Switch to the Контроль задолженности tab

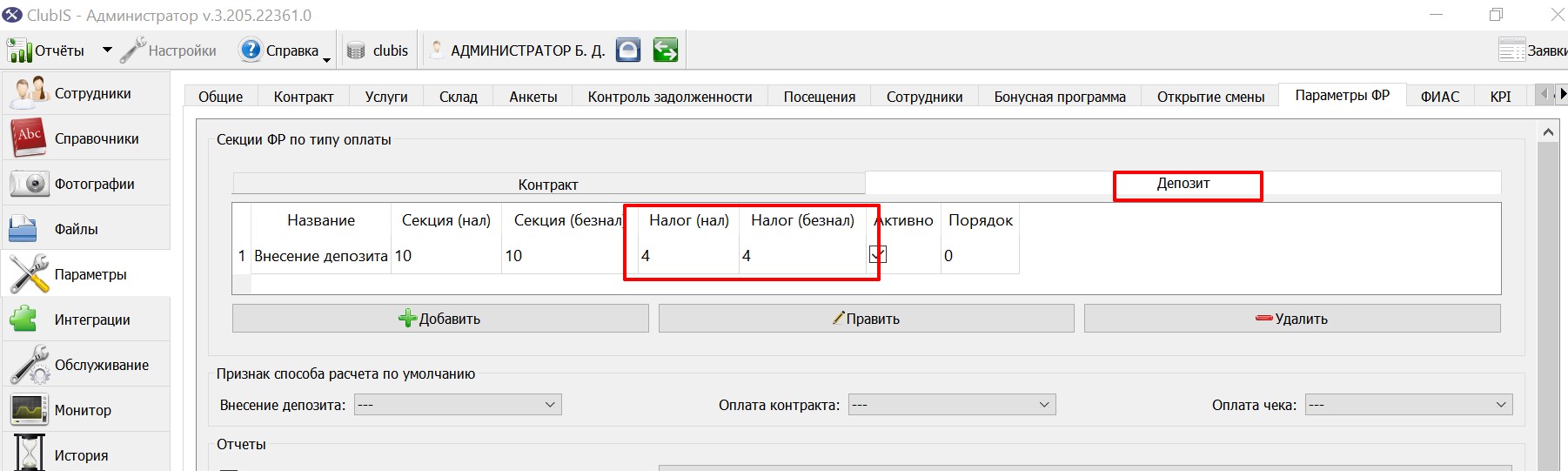point(670,97)
